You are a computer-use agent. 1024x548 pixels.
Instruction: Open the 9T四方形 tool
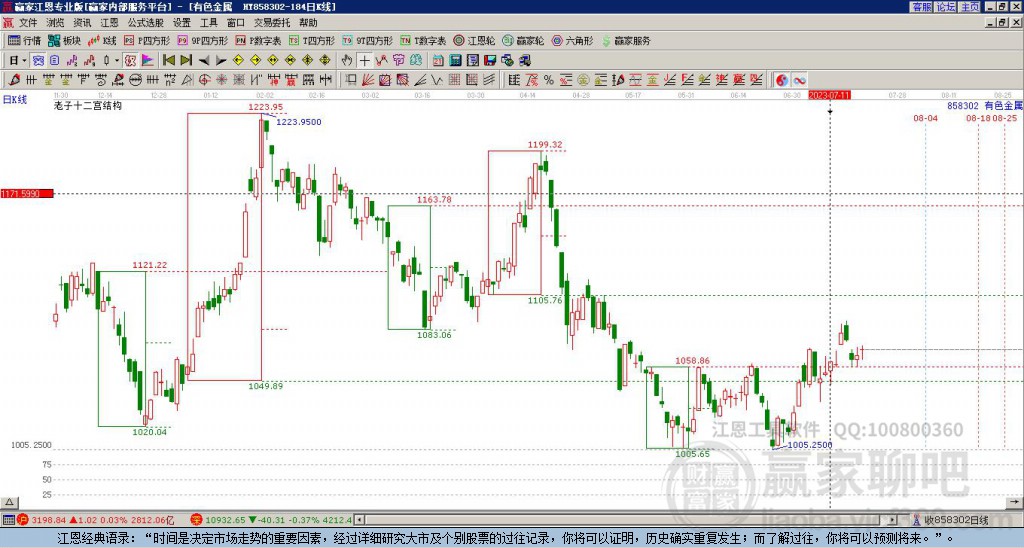(x=367, y=40)
